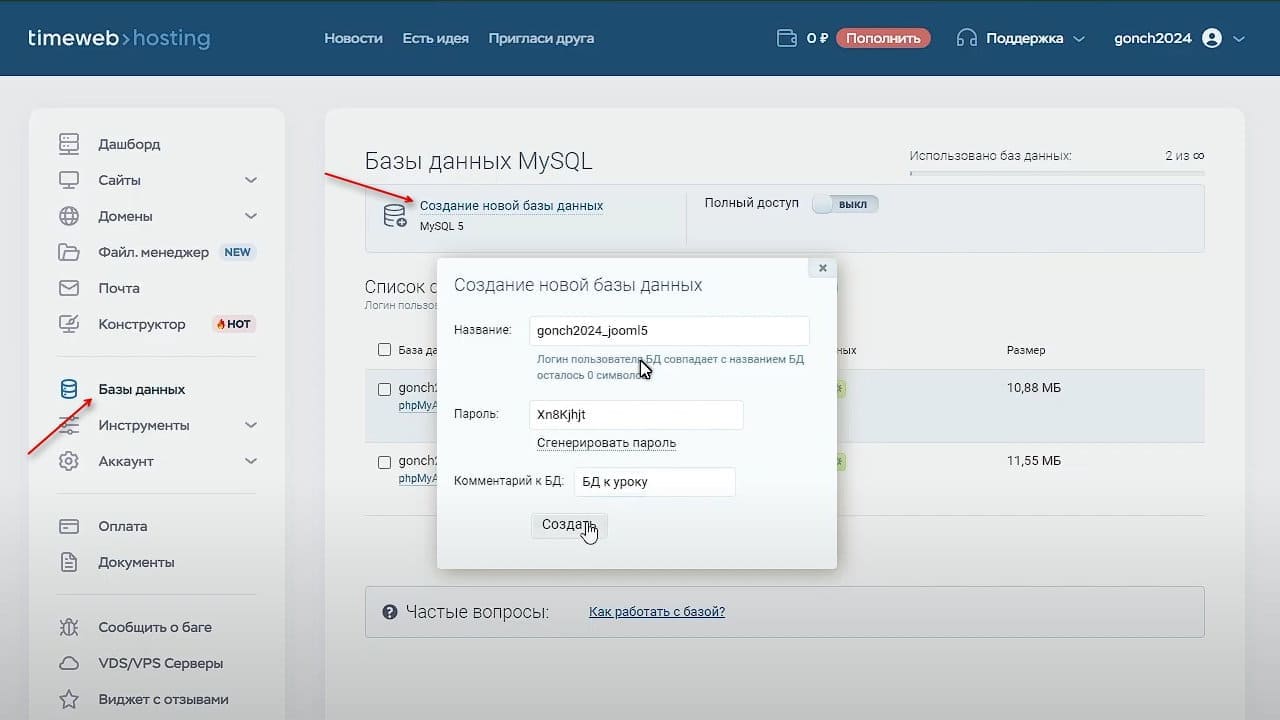Click the NEW badge beside Файл. менеджер
The height and width of the screenshot is (720, 1280).
(x=237, y=252)
